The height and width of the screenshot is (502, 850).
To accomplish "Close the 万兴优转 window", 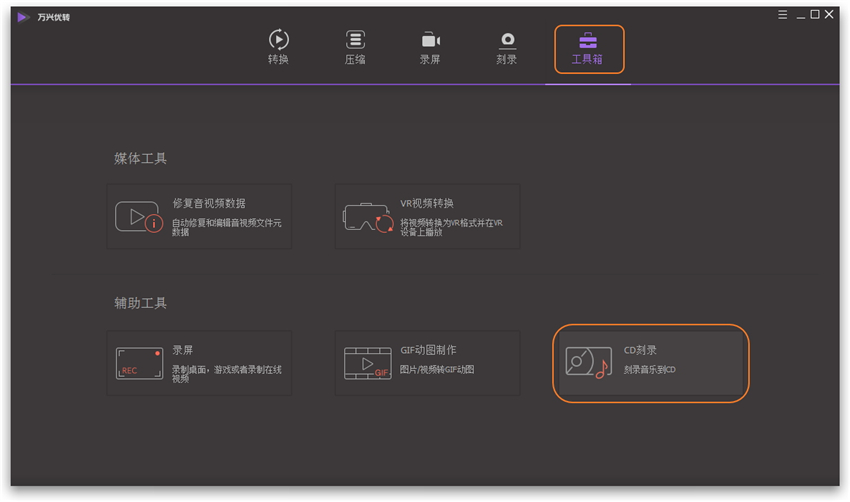I will tap(829, 15).
